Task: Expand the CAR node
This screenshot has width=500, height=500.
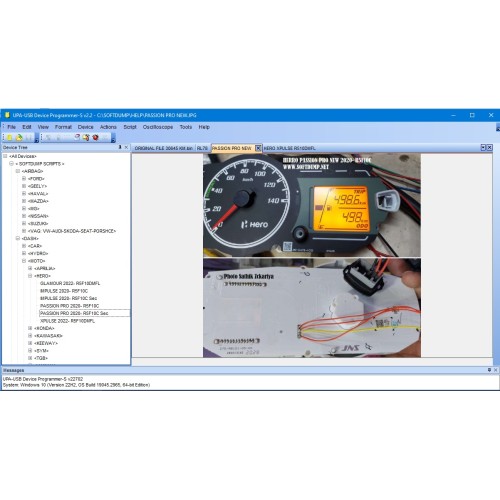Action: coord(24,246)
